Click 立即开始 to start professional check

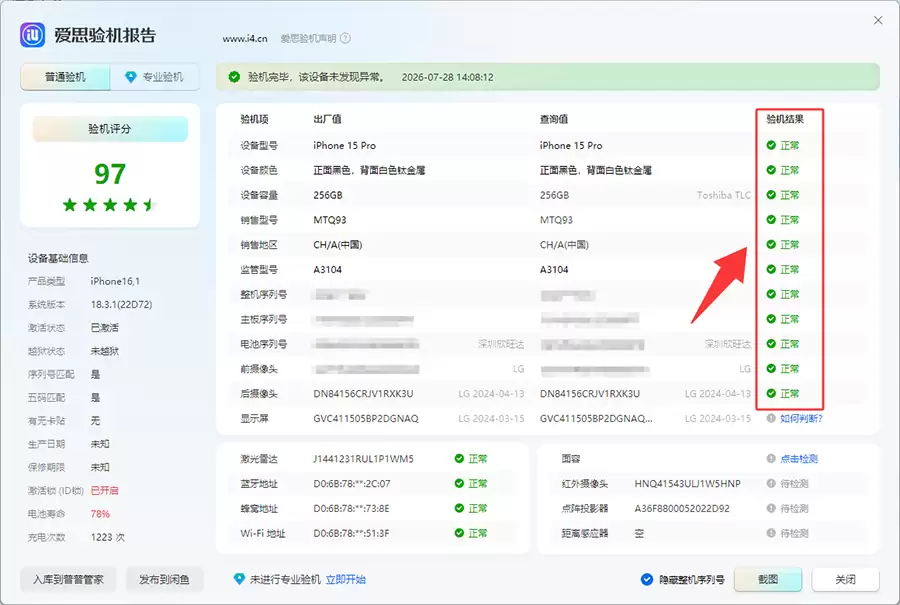coord(346,579)
